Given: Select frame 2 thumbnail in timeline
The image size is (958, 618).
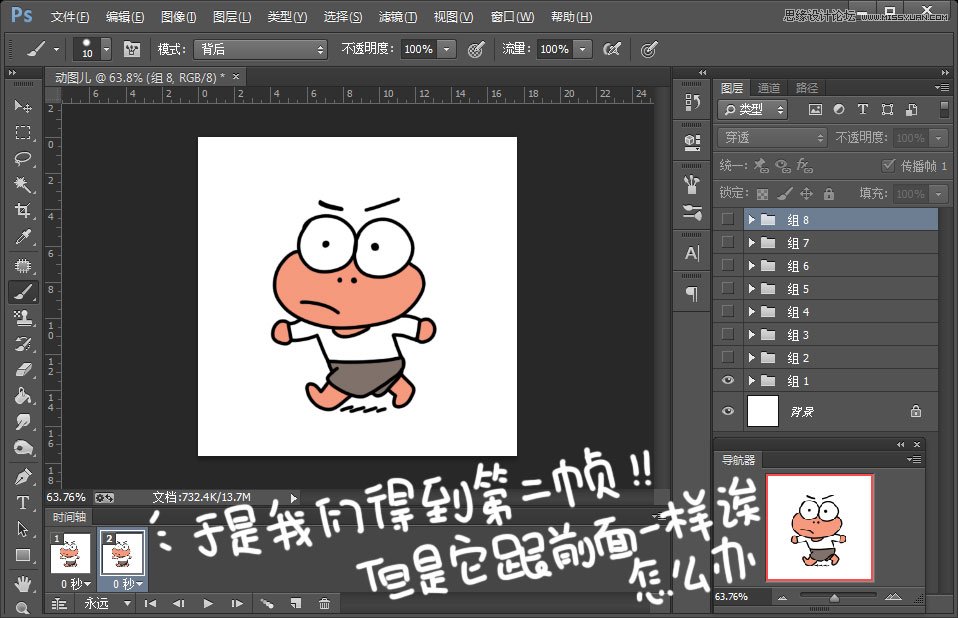Looking at the screenshot, I should (122, 553).
